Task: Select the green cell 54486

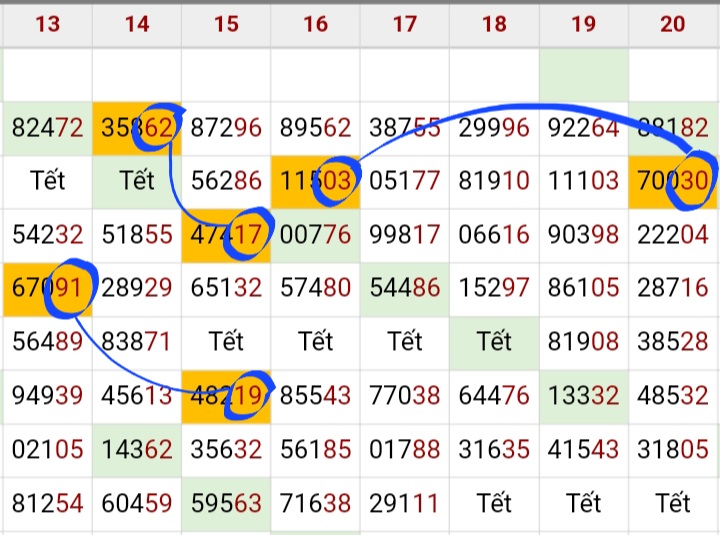Action: coord(404,289)
